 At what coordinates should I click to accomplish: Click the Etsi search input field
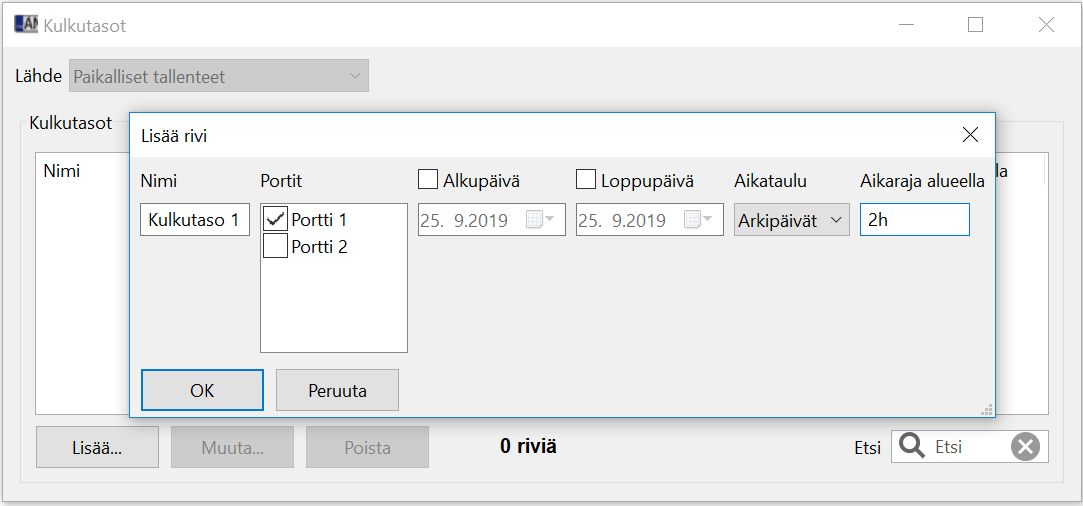969,447
